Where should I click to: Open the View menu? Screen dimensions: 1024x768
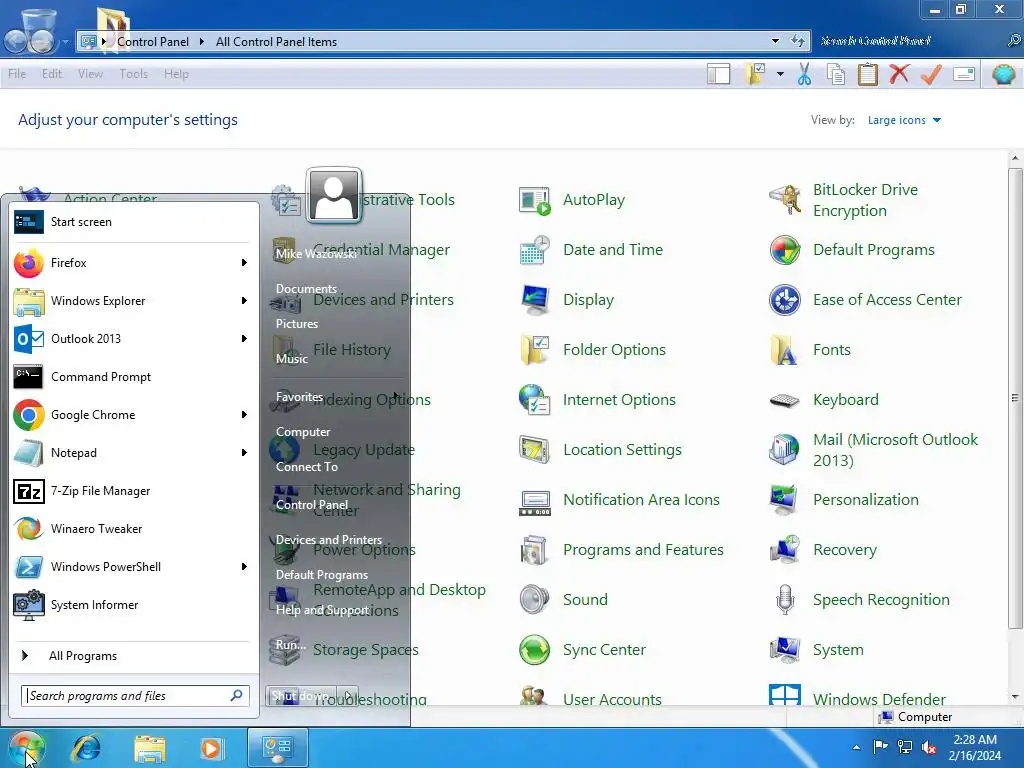[x=90, y=74]
